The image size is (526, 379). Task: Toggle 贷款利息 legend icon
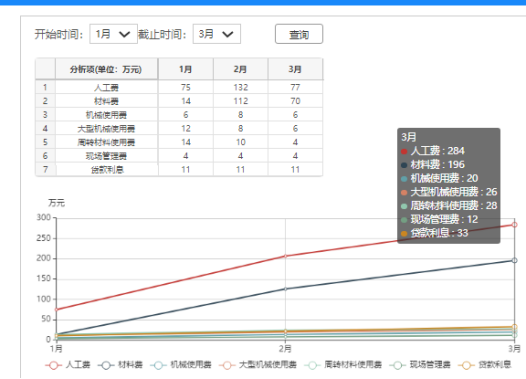[466, 365]
